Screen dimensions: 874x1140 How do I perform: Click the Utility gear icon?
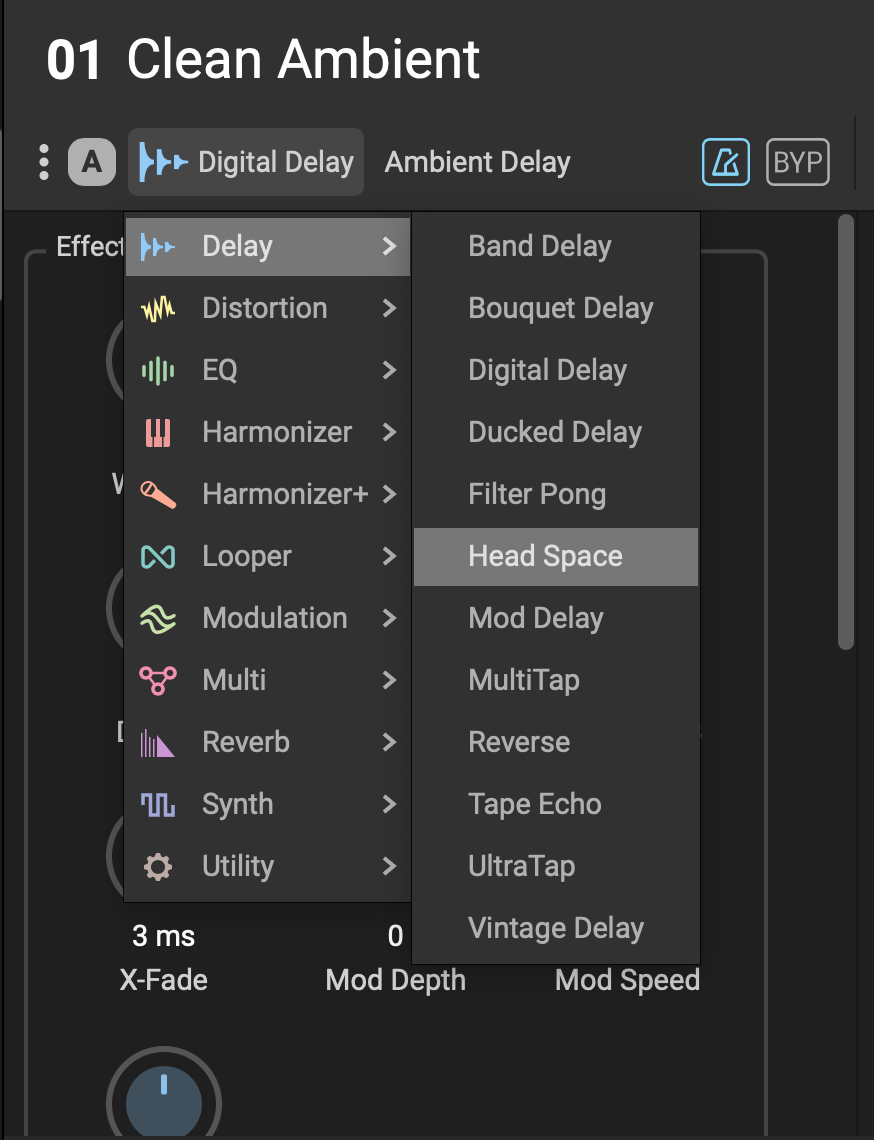(158, 866)
